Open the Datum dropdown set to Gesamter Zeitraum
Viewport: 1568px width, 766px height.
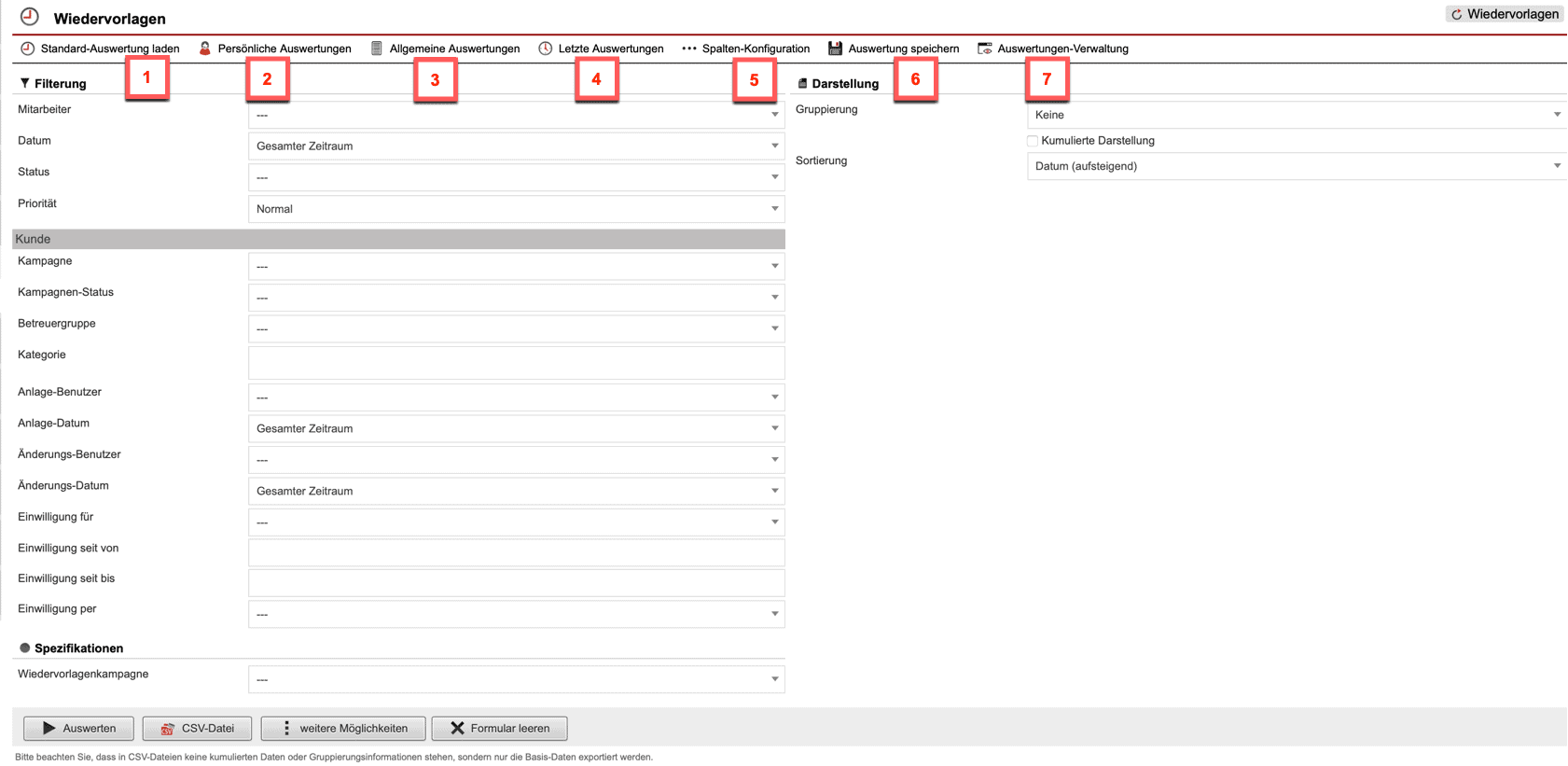pyautogui.click(x=516, y=146)
